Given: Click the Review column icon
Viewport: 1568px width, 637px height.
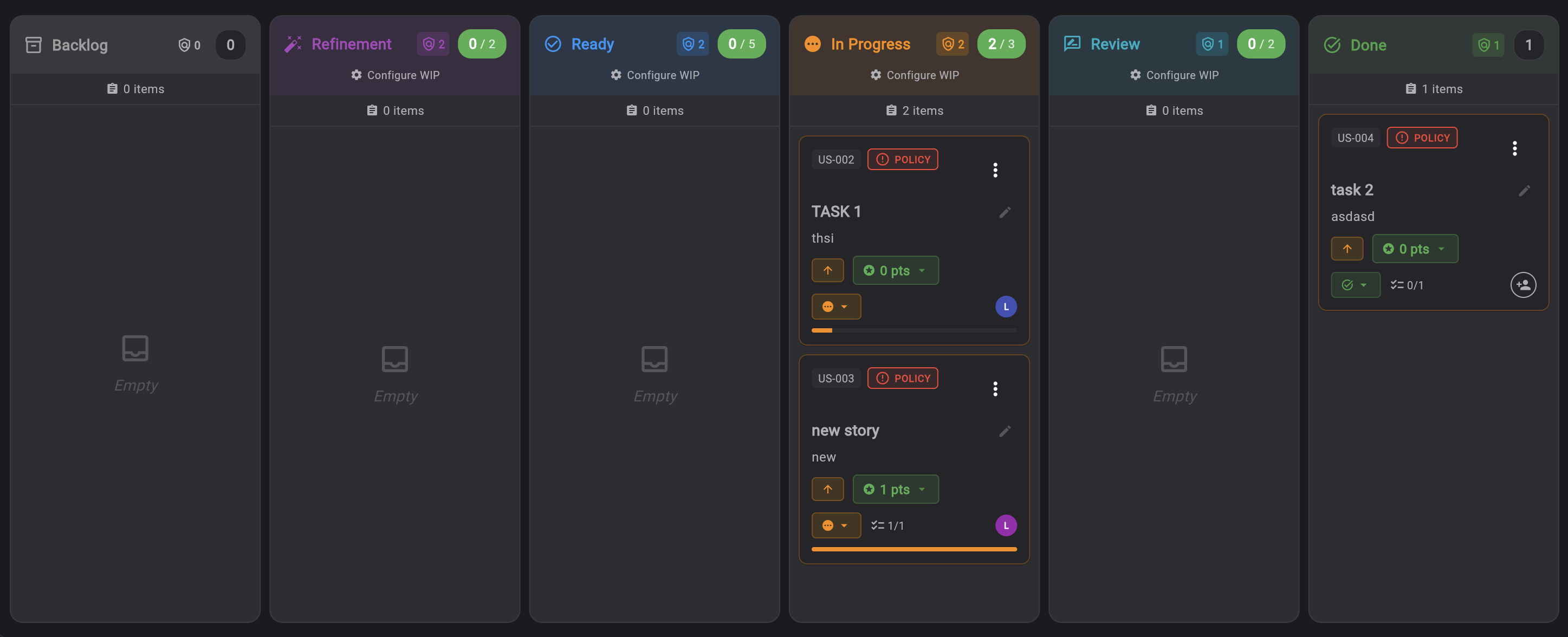Looking at the screenshot, I should (1072, 44).
